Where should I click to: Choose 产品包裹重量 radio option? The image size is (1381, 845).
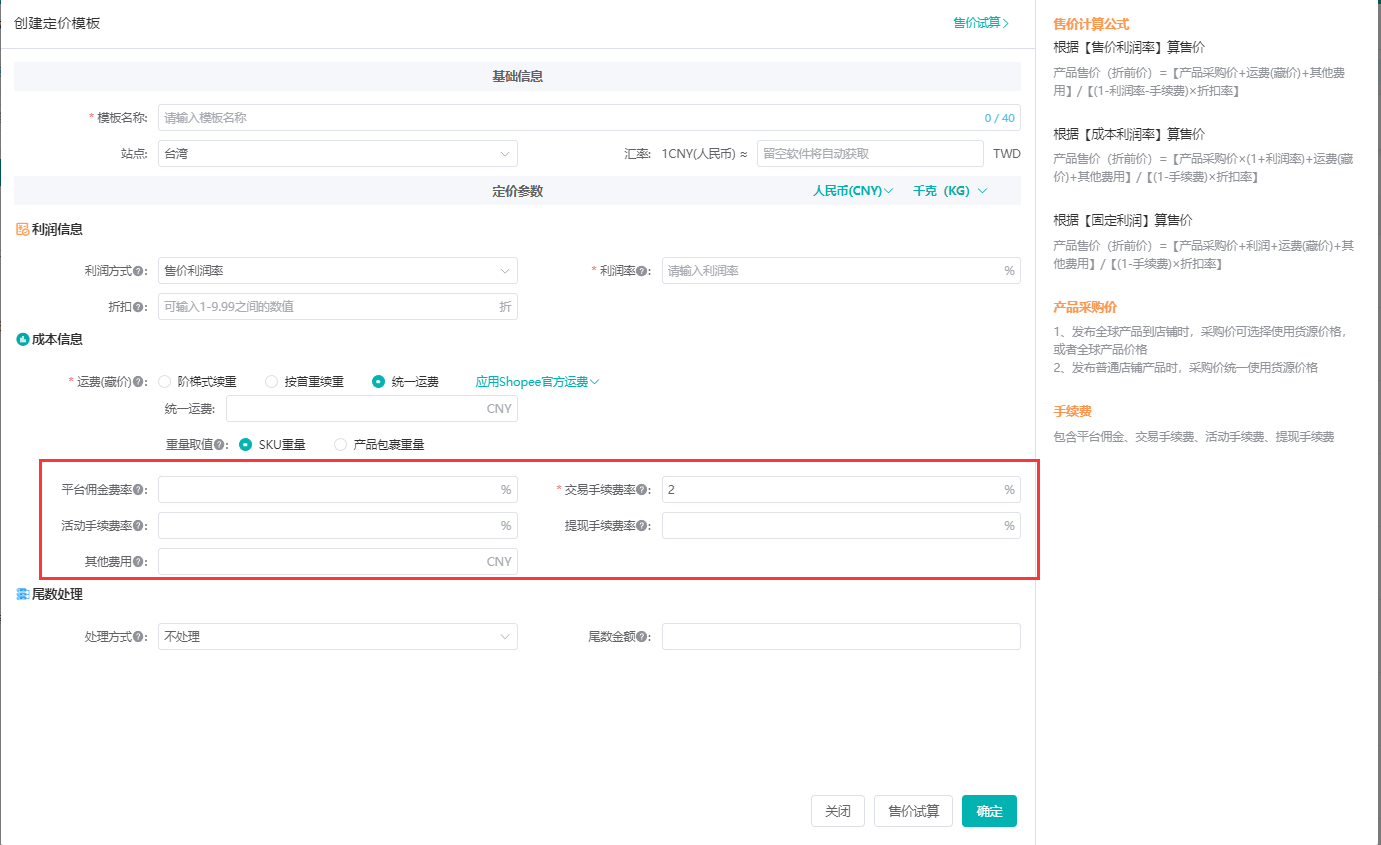(x=341, y=445)
